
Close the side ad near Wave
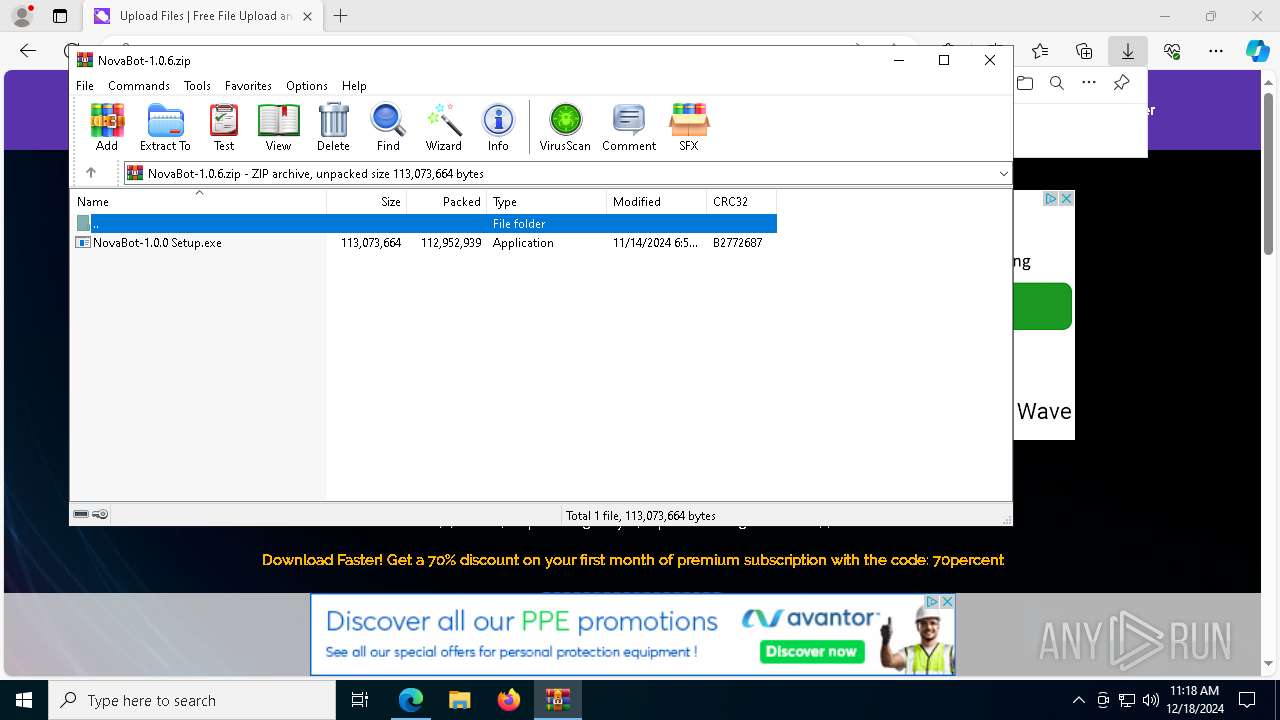[1066, 199]
